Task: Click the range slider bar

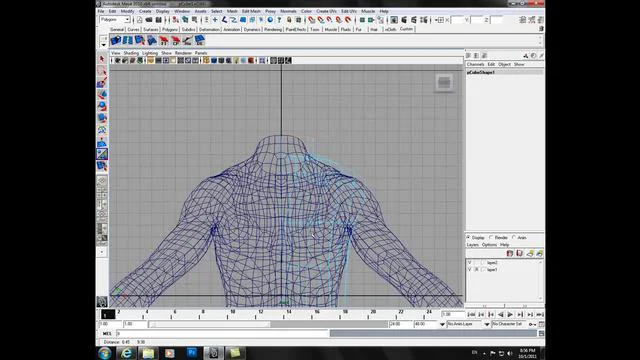Action: point(209,324)
